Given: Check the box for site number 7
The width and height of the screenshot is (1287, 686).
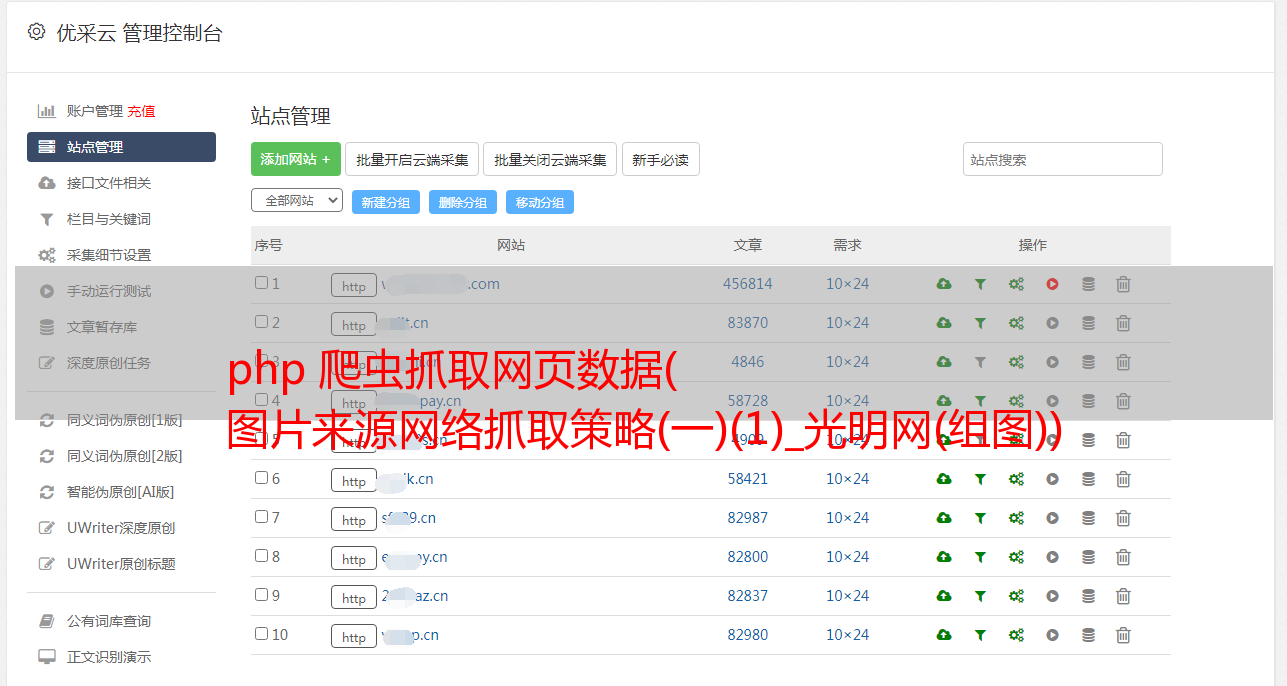Looking at the screenshot, I should coord(261,517).
